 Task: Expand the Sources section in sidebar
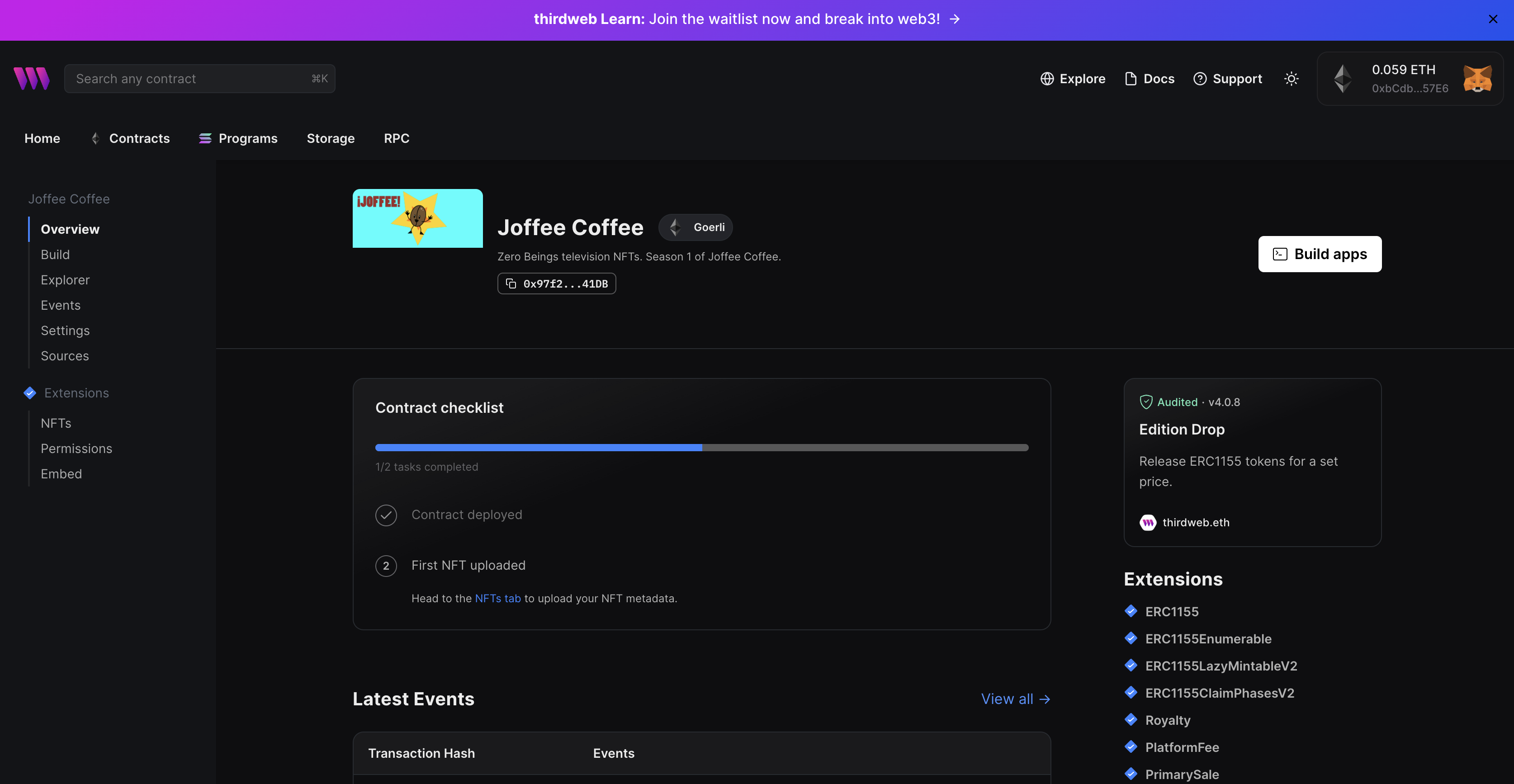(x=64, y=356)
